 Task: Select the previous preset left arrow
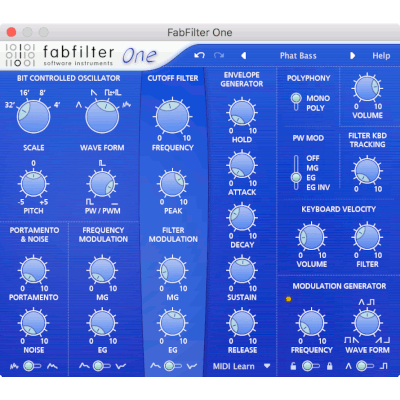[x=244, y=55]
